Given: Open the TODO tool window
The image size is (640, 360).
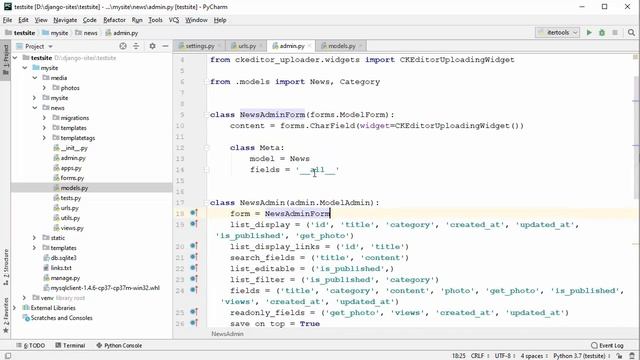Looking at the screenshot, I should tap(31, 345).
